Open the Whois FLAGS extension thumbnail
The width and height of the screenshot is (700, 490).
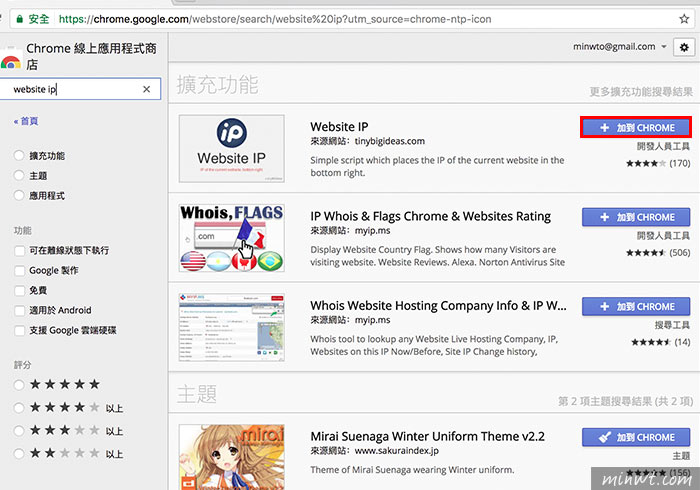click(x=231, y=238)
